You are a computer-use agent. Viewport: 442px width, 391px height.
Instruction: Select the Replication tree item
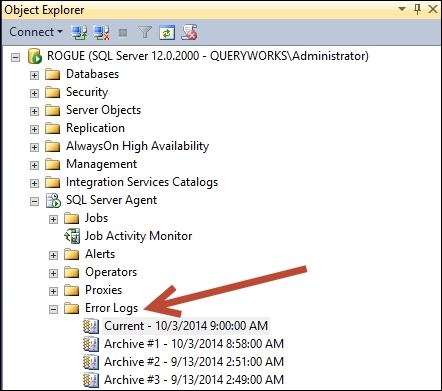[95, 128]
